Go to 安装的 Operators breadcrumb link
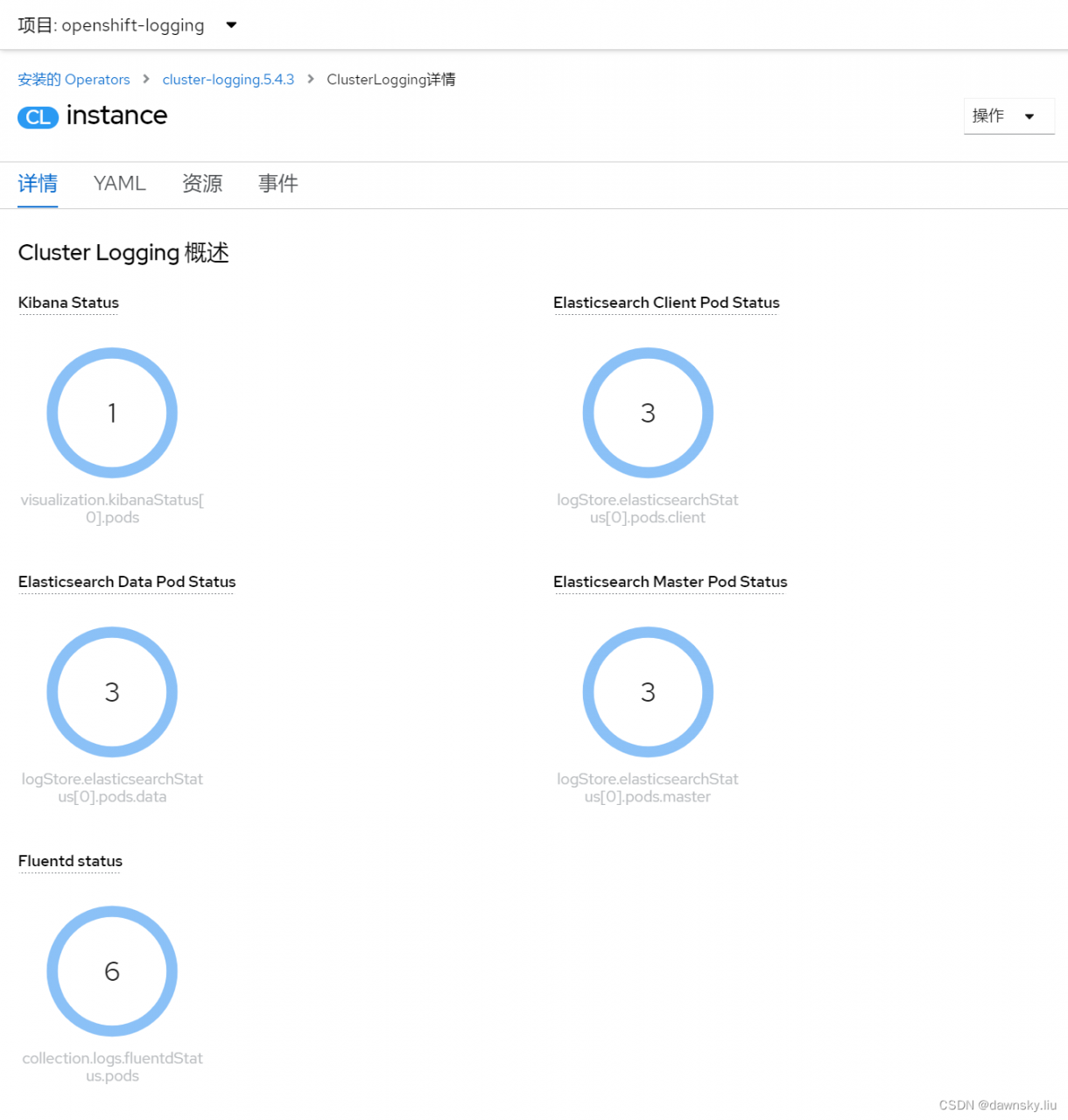 (74, 80)
